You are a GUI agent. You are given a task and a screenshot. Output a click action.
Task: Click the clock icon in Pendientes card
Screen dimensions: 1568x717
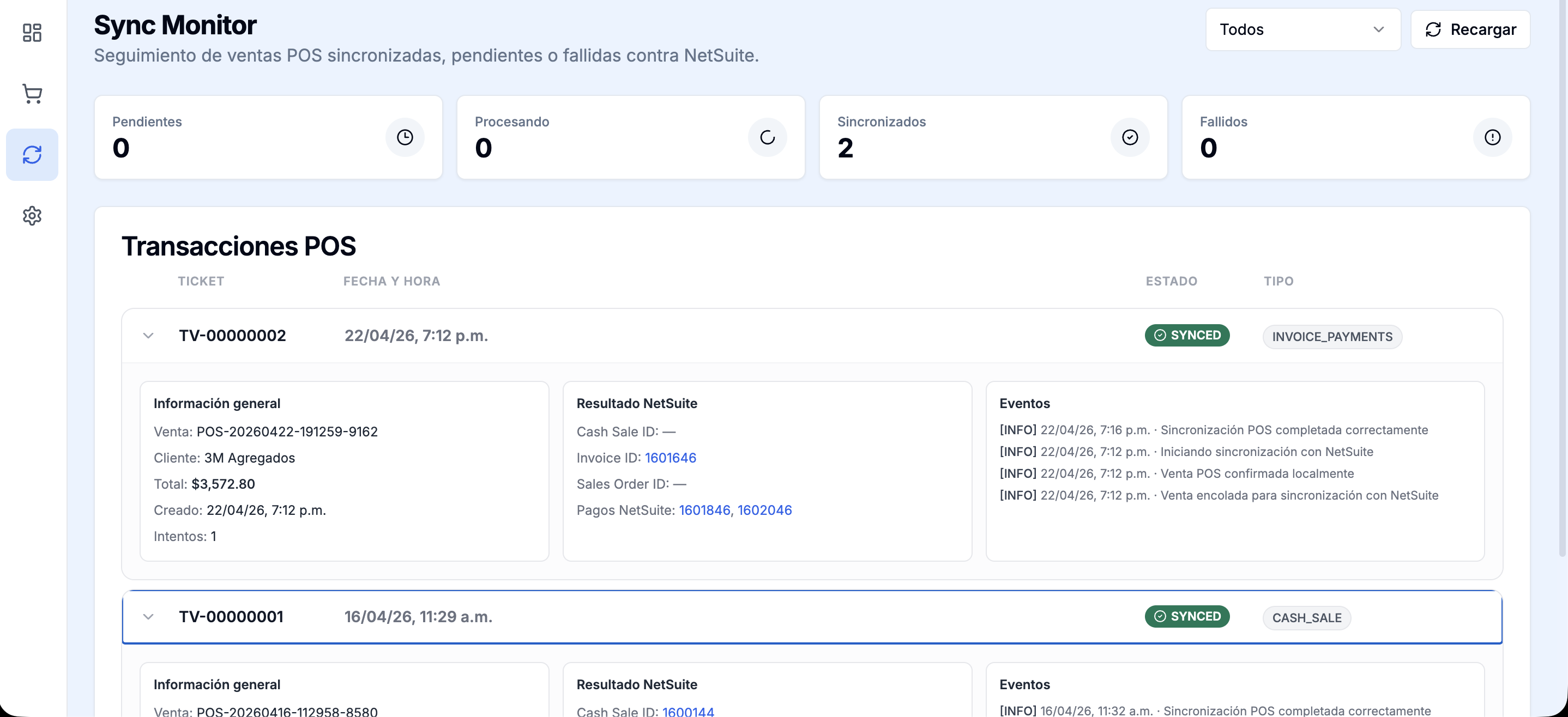click(405, 137)
